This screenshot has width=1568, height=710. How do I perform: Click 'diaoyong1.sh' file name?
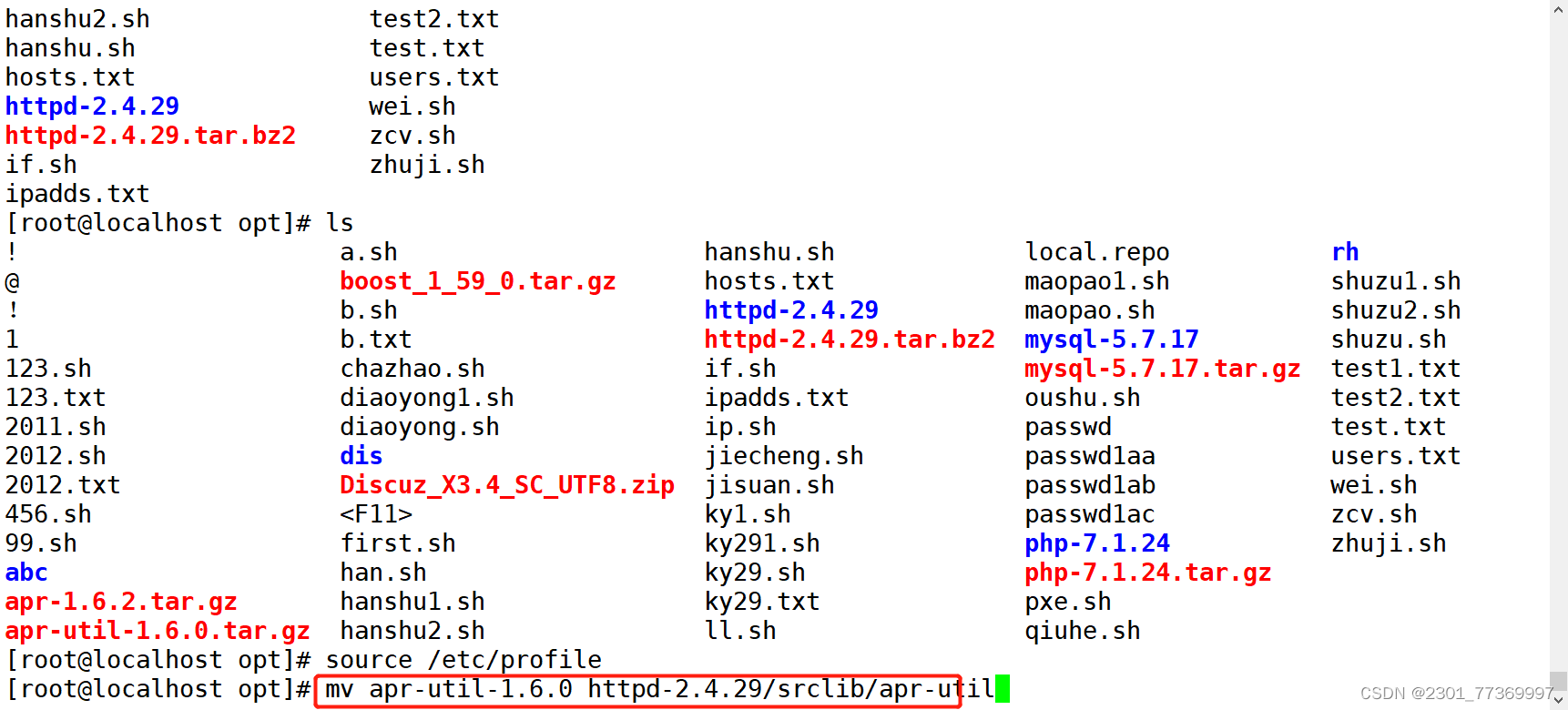(x=427, y=398)
